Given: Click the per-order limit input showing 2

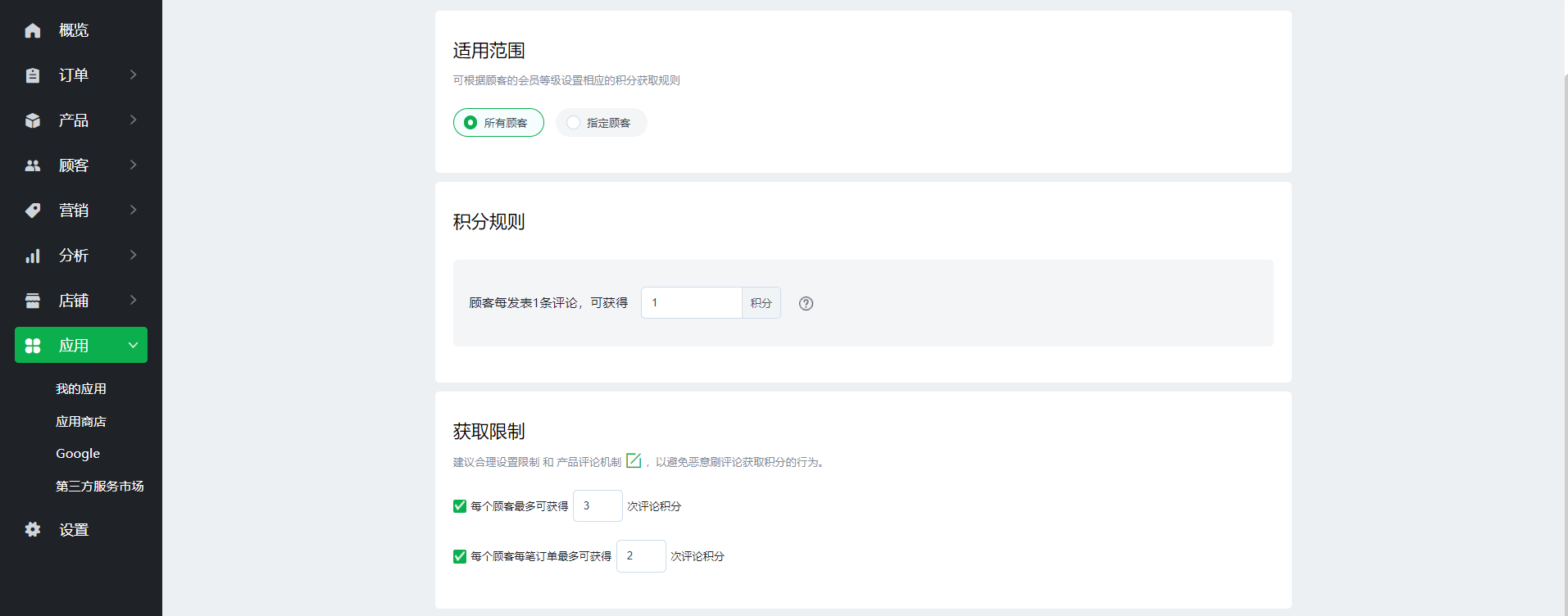Looking at the screenshot, I should (641, 556).
